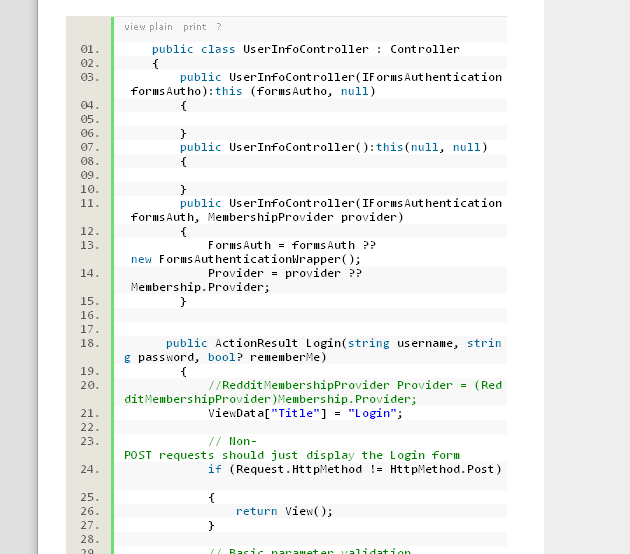Viewport: 630px width, 554px height.
Task: Click 'POST requests should just display' comment
Action: tap(239, 456)
